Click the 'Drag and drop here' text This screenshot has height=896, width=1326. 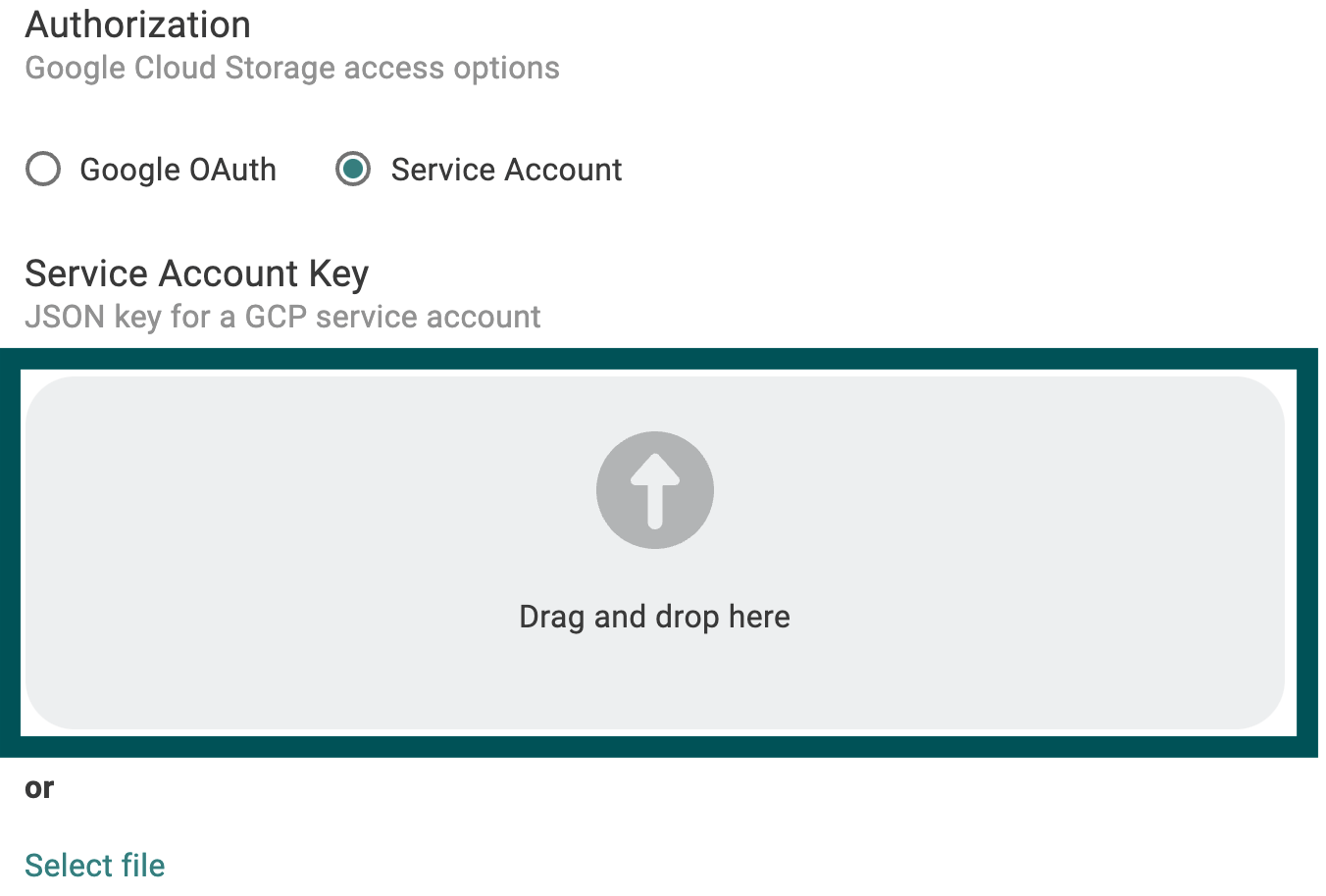654,616
